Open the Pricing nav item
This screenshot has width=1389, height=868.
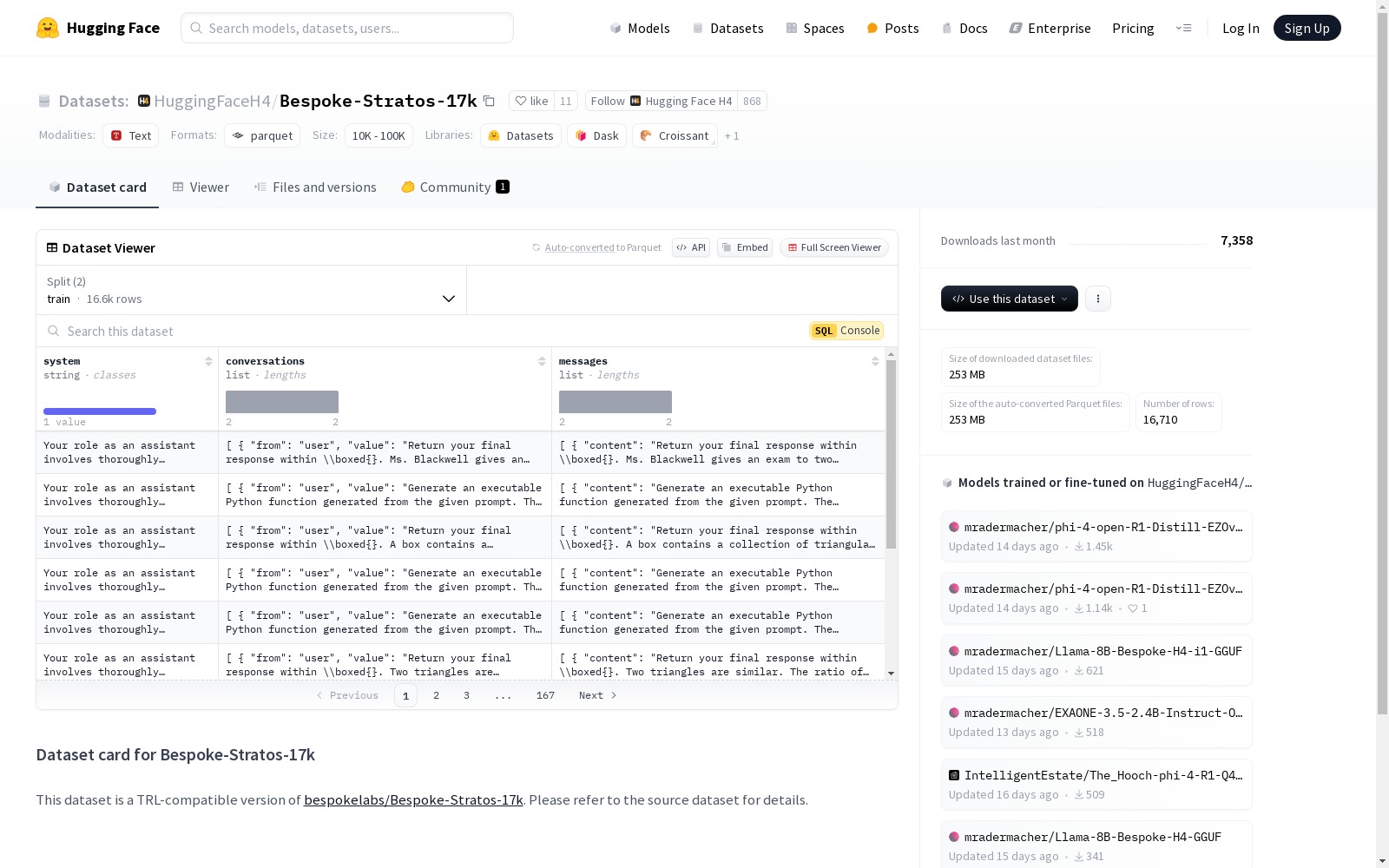coord(1133,28)
